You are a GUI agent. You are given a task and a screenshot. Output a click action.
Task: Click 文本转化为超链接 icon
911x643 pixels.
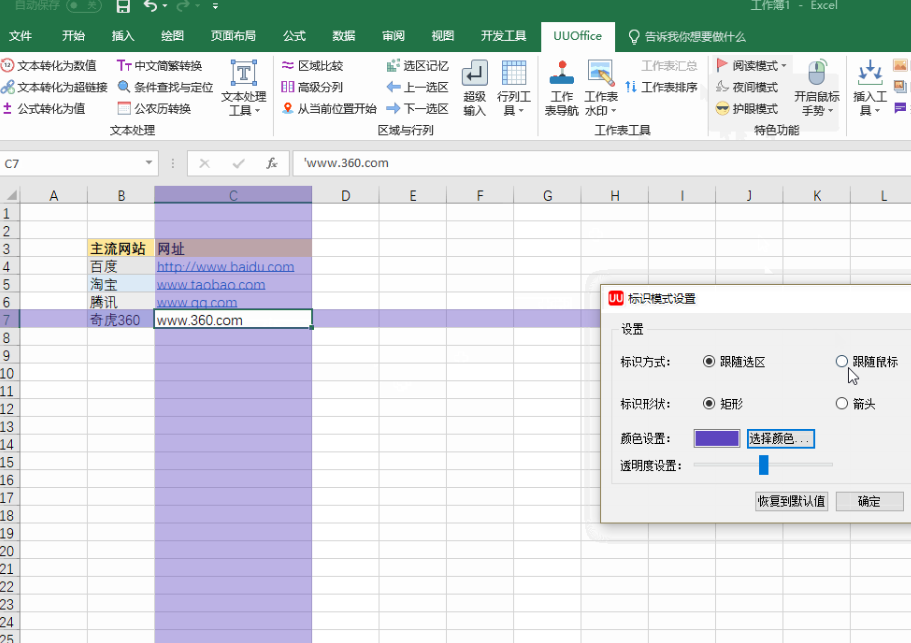pos(8,87)
